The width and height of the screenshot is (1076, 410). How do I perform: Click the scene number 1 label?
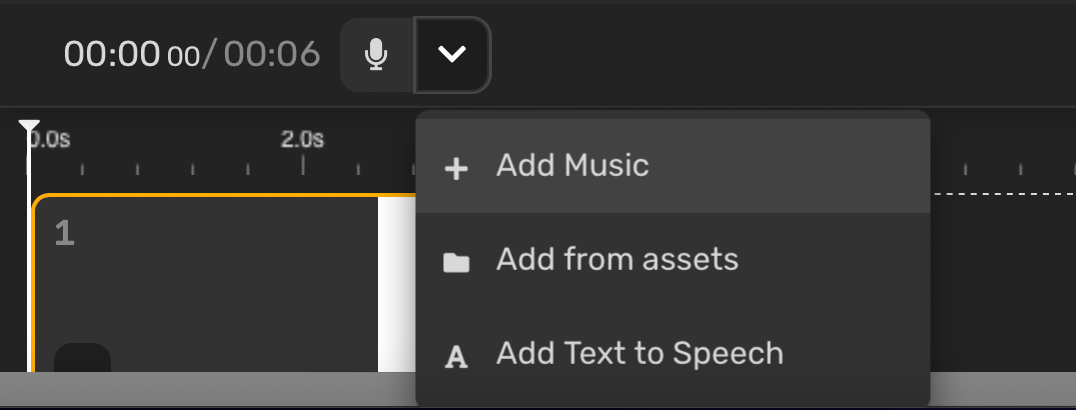(x=65, y=234)
